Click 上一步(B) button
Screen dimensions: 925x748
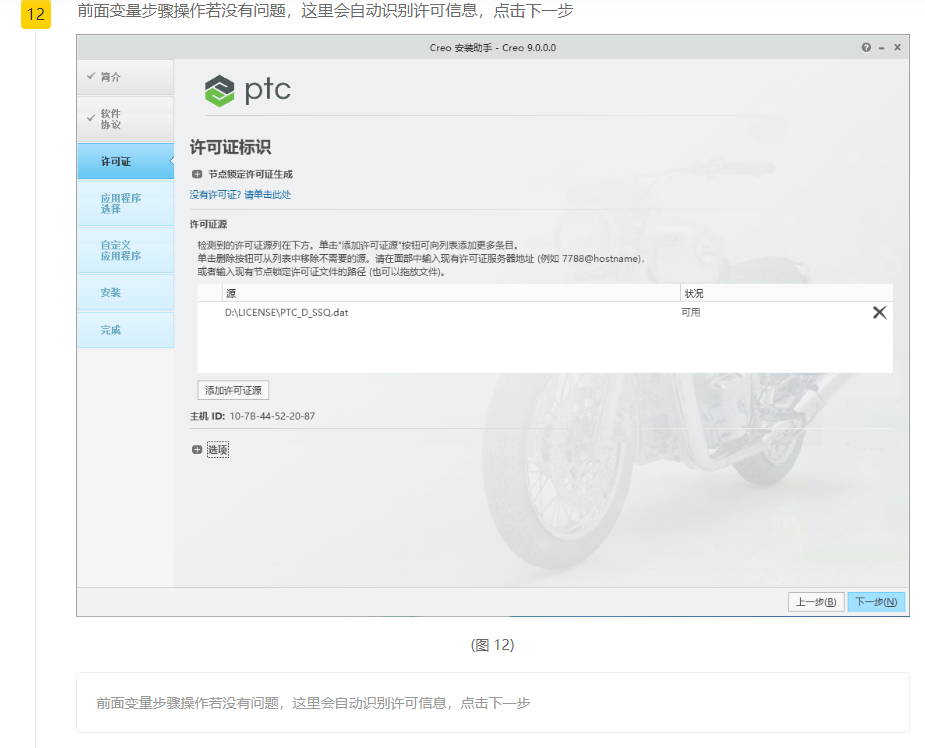816,602
